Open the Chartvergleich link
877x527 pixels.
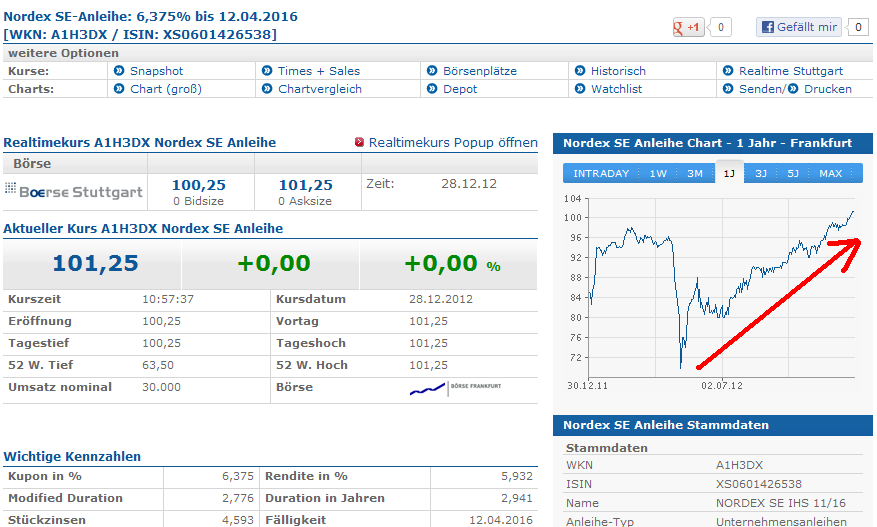[320, 89]
